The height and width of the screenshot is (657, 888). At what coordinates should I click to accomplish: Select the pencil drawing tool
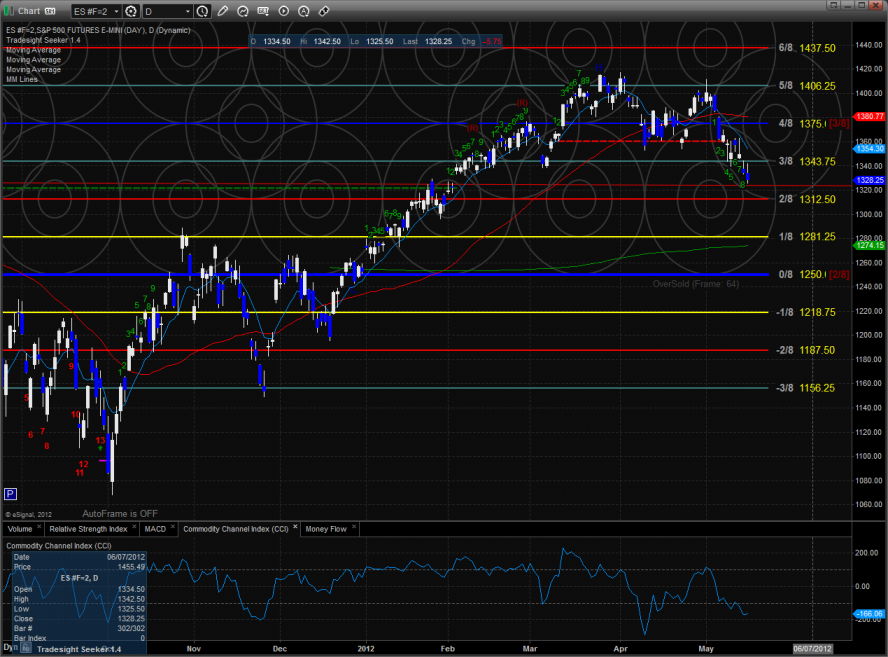tap(222, 12)
